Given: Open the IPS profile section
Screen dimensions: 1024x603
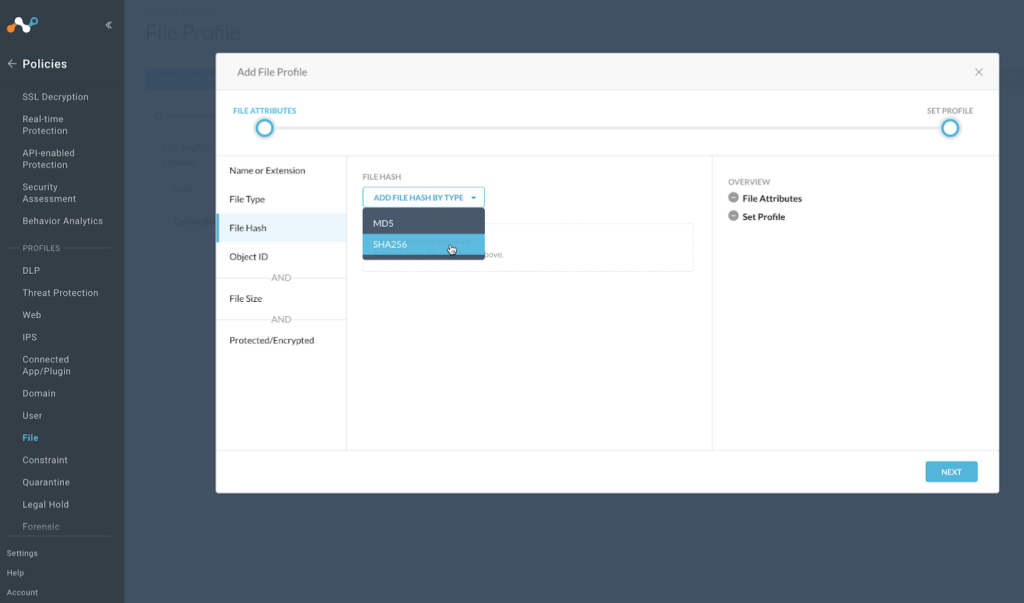Looking at the screenshot, I should [29, 337].
